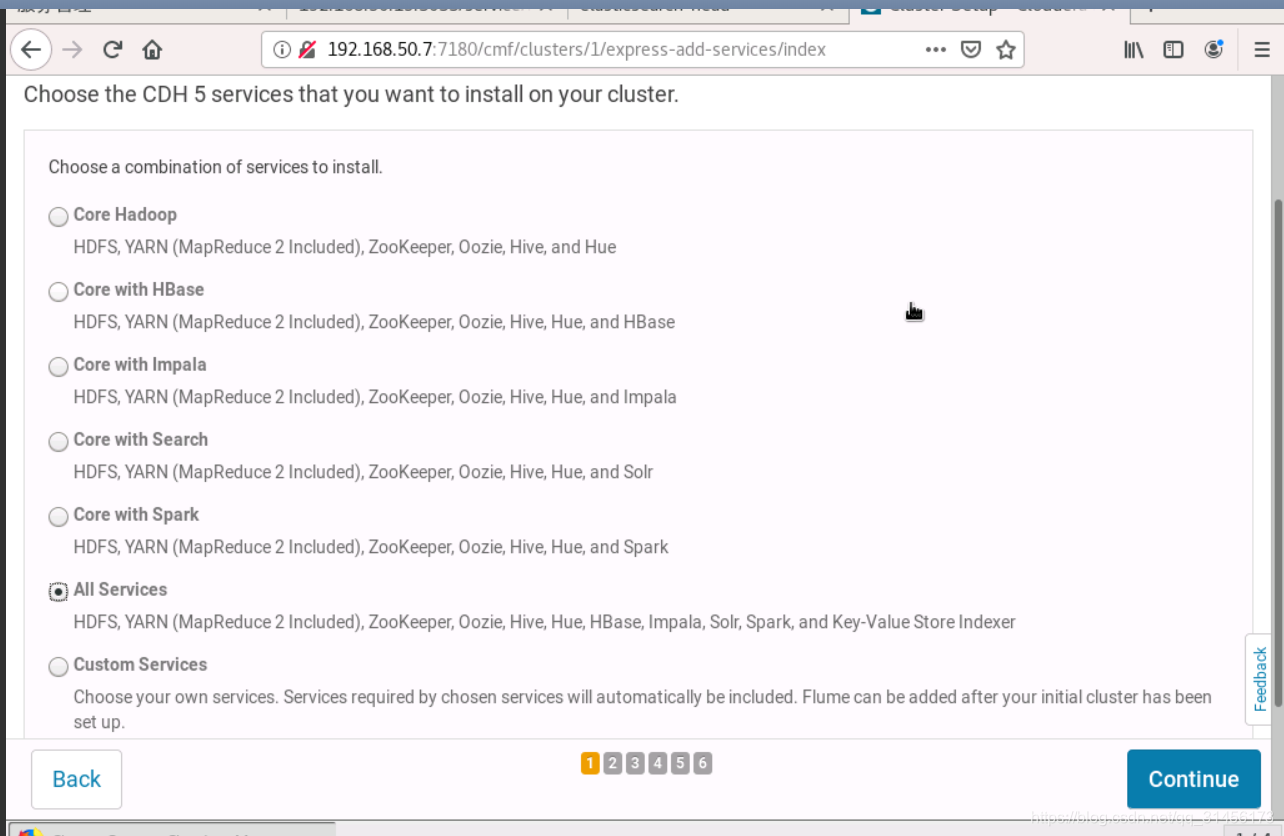Click the insecure connection lock icon

pyautogui.click(x=307, y=49)
